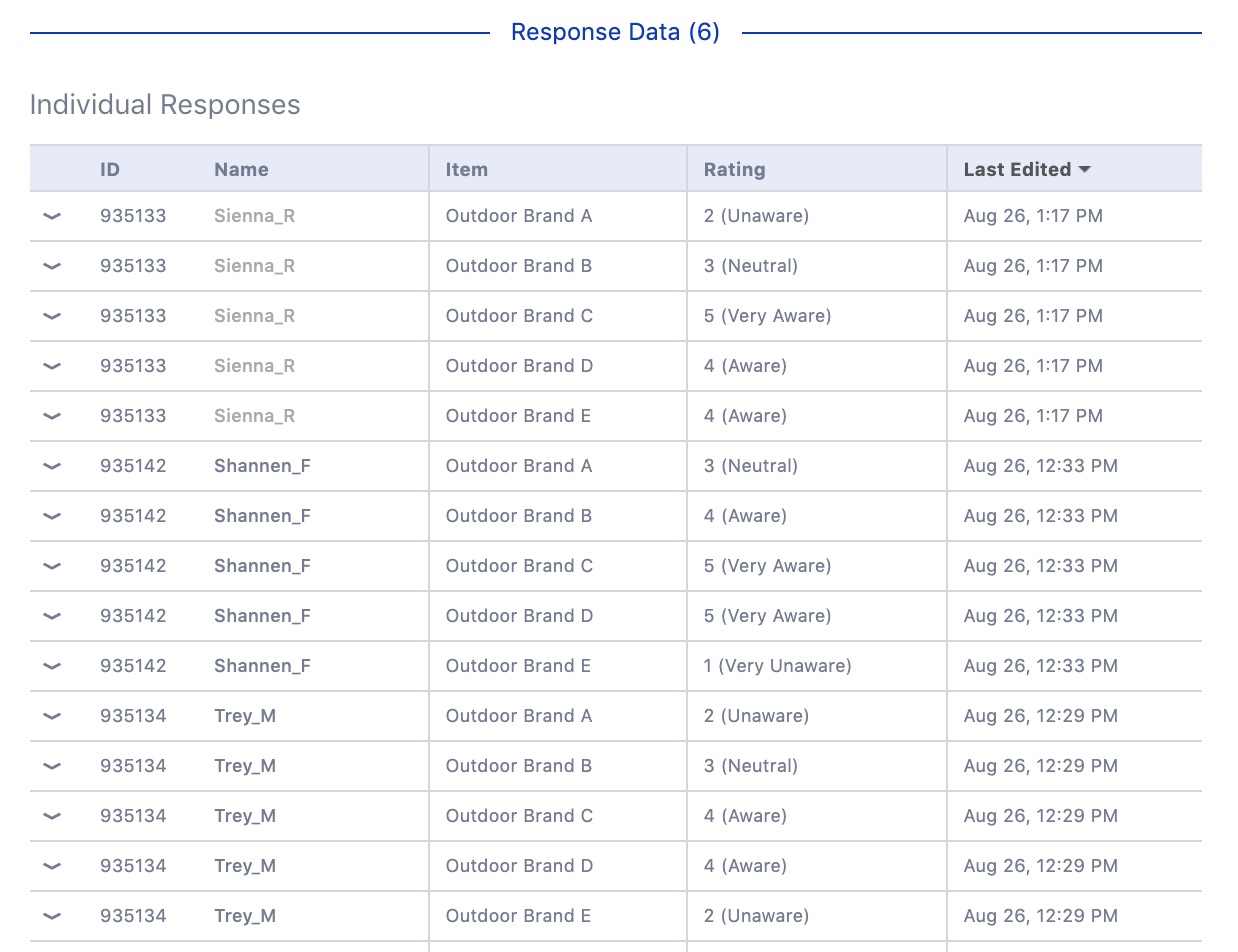Select Trey_M name in Outdoor Brand D row
Image resolution: width=1238 pixels, height=952 pixels.
pos(245,866)
